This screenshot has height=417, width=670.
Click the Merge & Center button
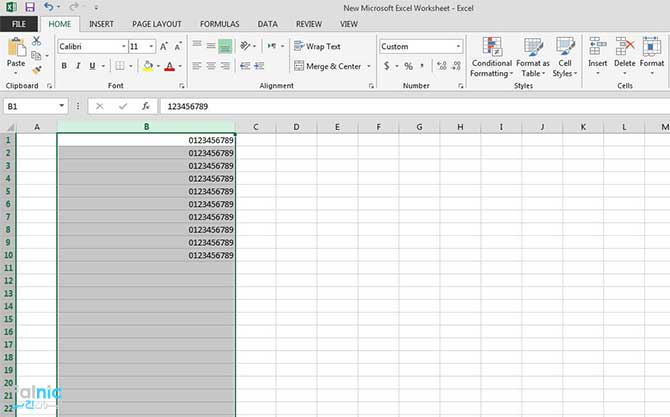click(x=327, y=66)
